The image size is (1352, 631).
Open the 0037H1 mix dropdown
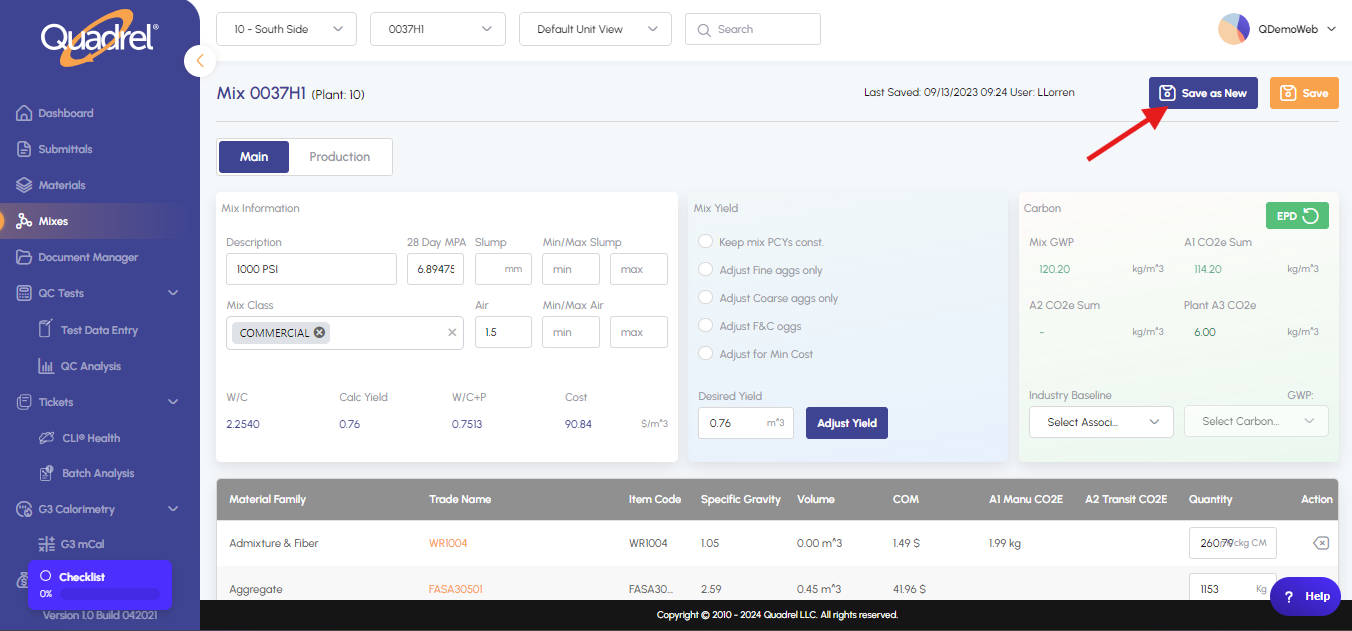(x=438, y=29)
